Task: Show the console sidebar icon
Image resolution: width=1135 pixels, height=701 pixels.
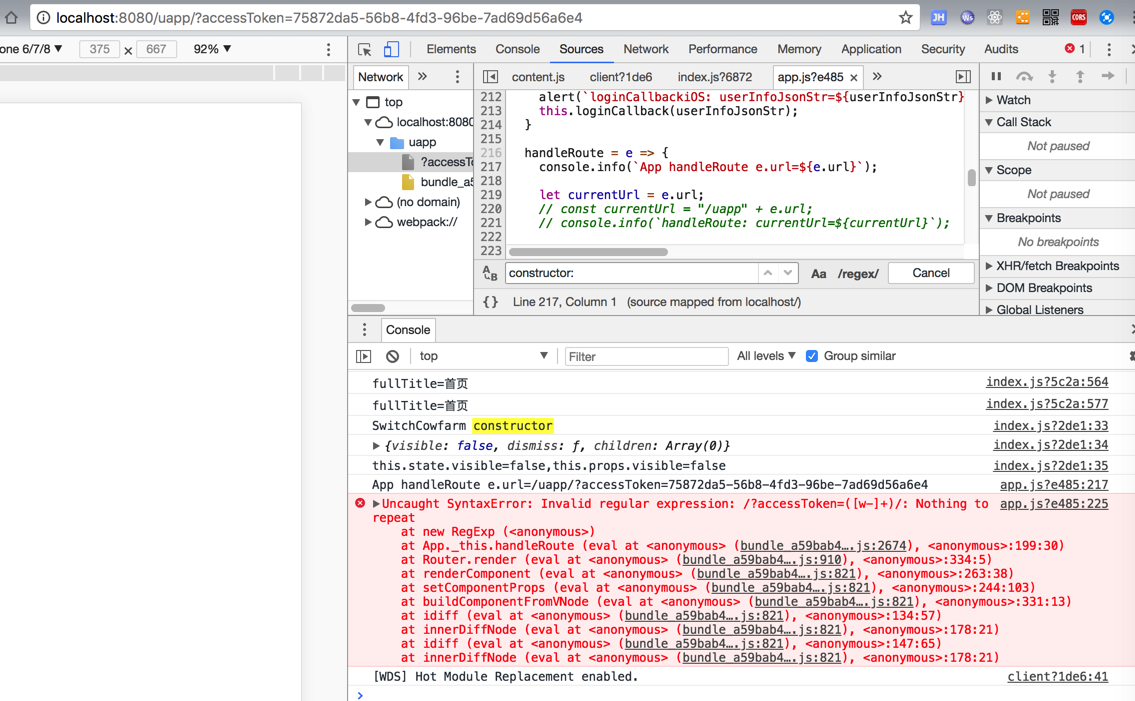Action: coord(364,356)
